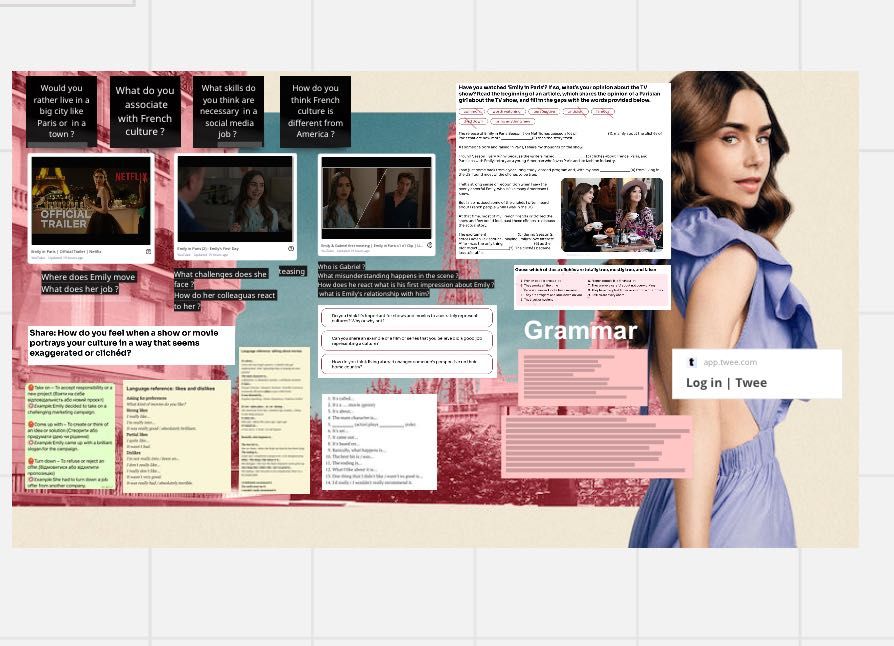
Task: Select the 'Have you watched Emily in Paris' worksheet
Action: pyautogui.click(x=563, y=170)
